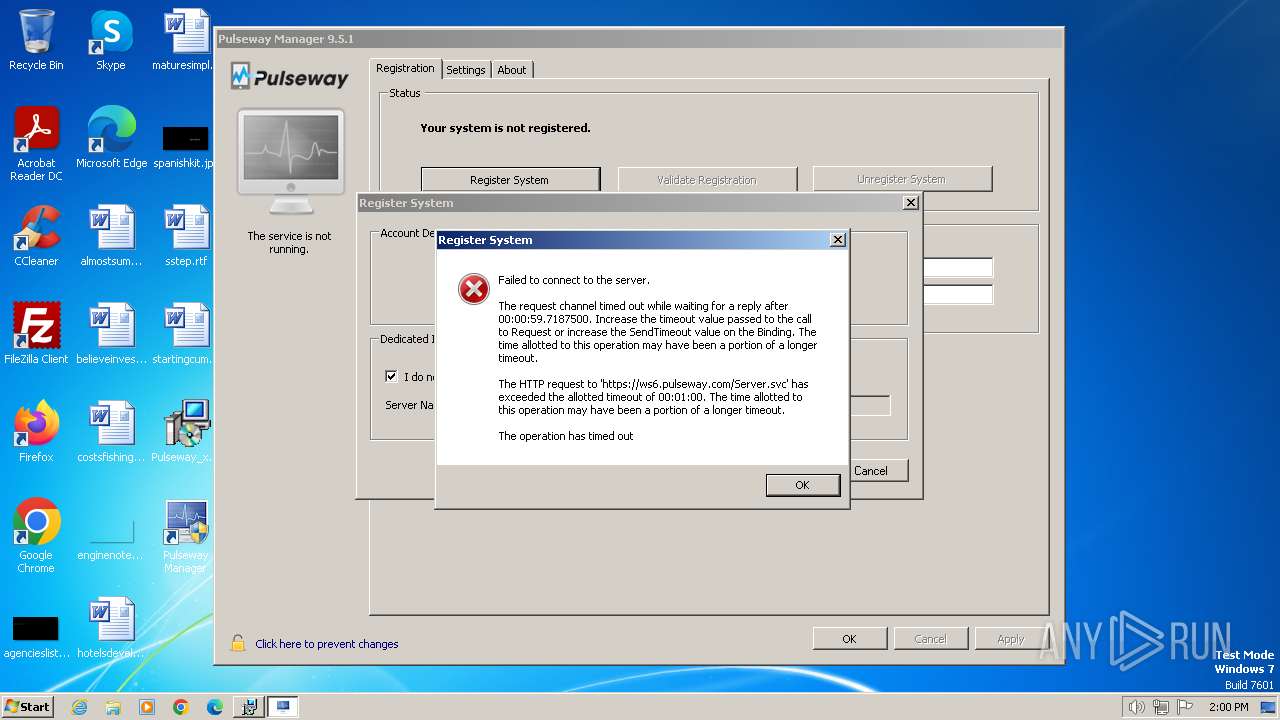Click Pulseway Manager taskbar button
1280x720 pixels.
[x=283, y=707]
